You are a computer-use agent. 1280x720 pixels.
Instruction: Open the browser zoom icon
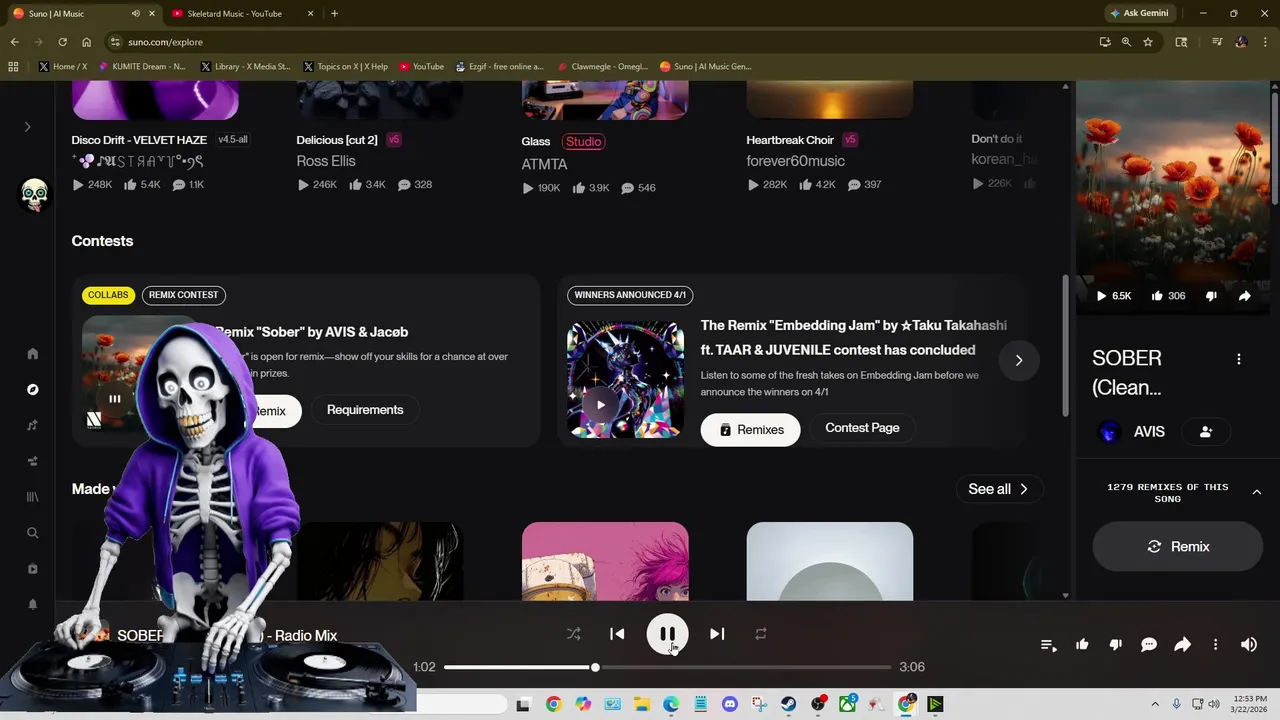click(x=1126, y=42)
